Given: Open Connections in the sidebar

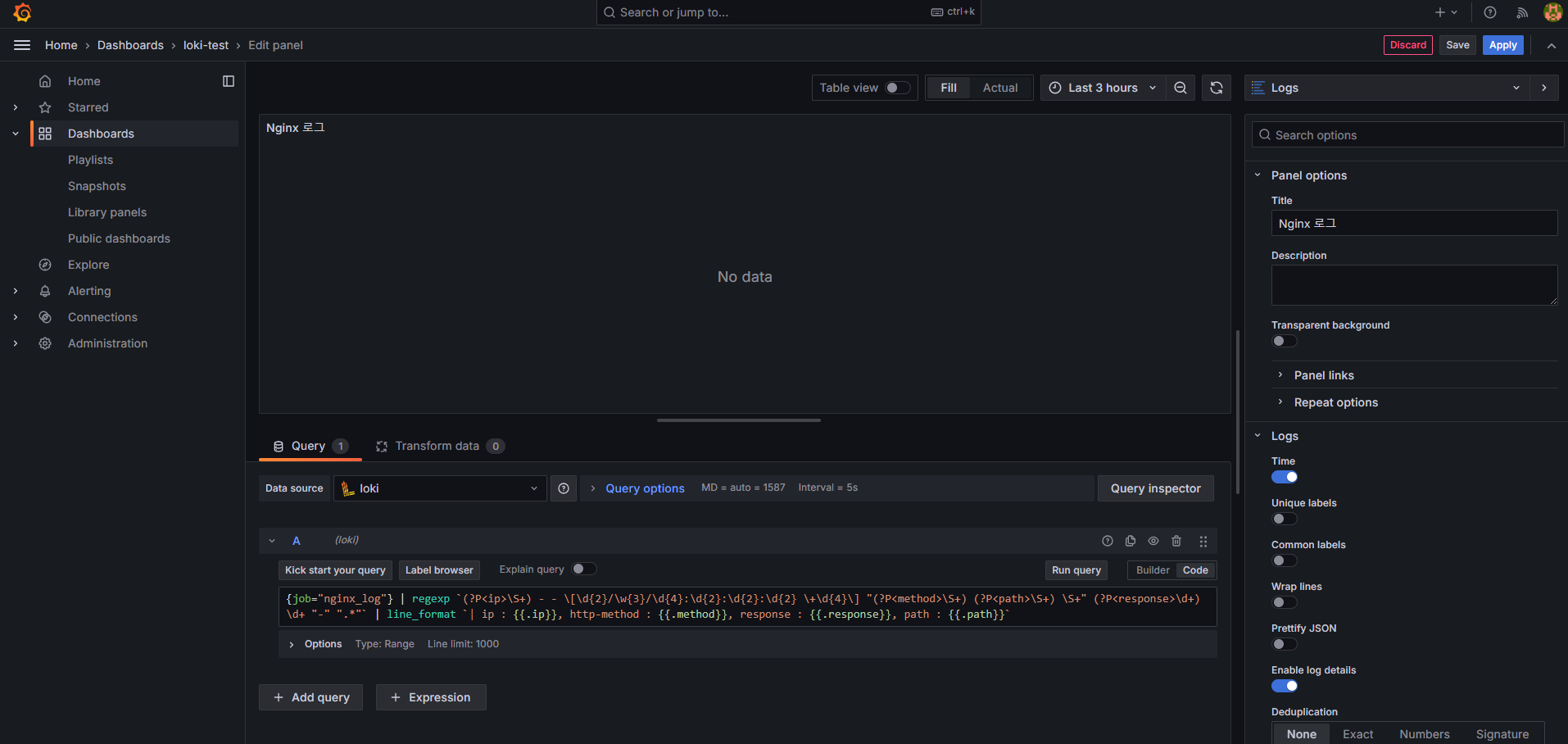Looking at the screenshot, I should [102, 317].
